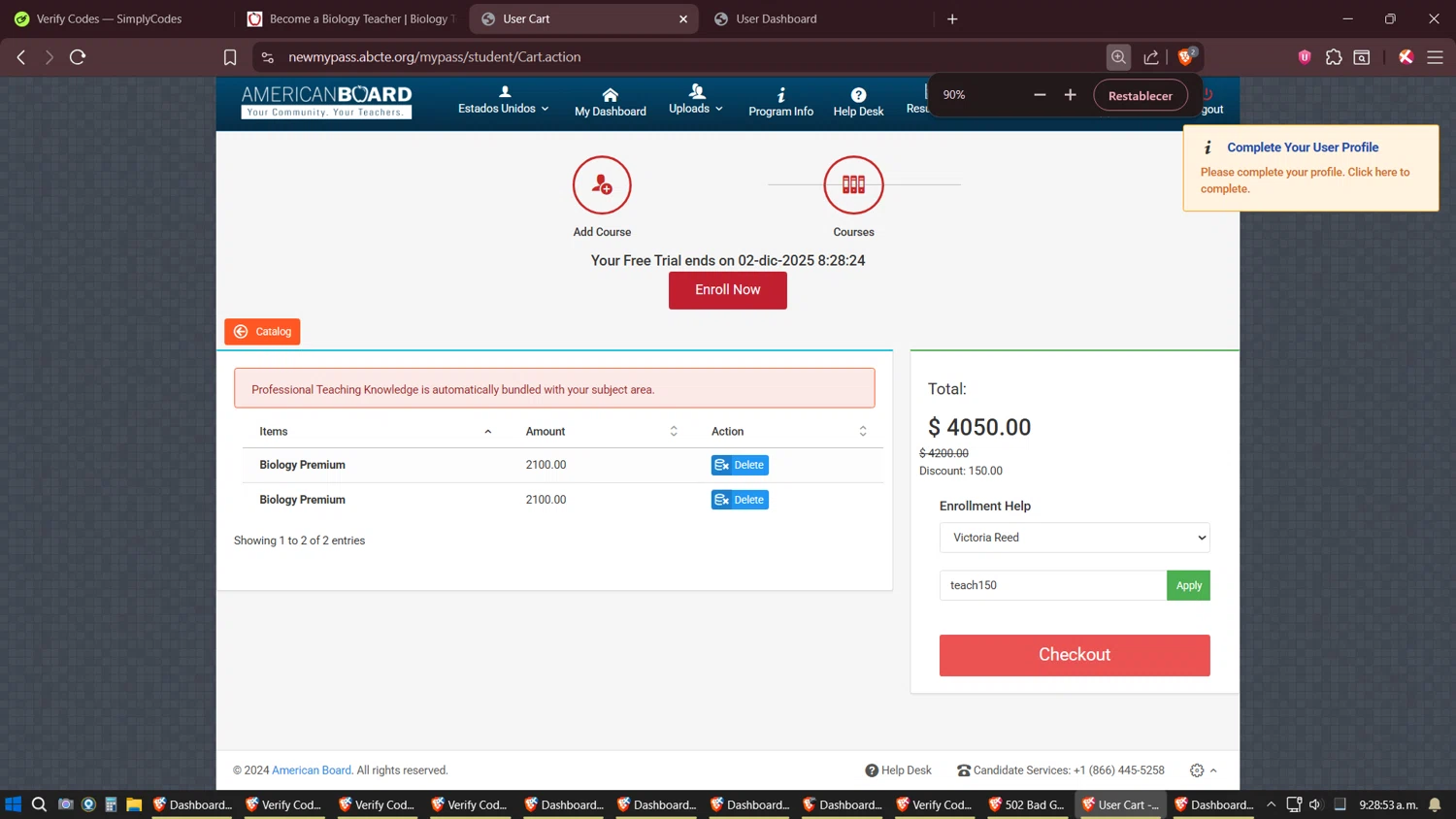Click the share page icon in address bar
This screenshot has height=819, width=1456.
pos(1151,57)
